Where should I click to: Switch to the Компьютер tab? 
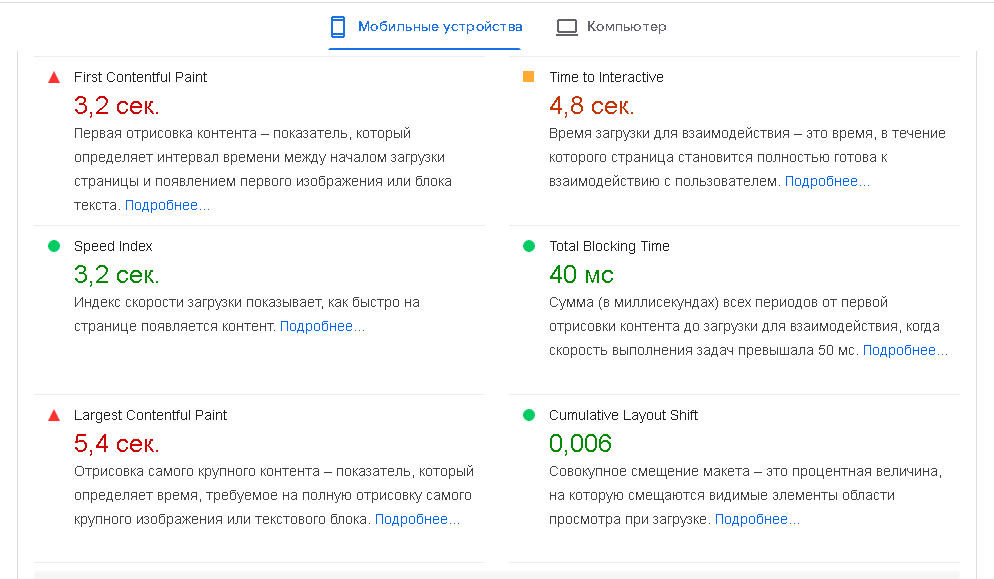click(626, 27)
